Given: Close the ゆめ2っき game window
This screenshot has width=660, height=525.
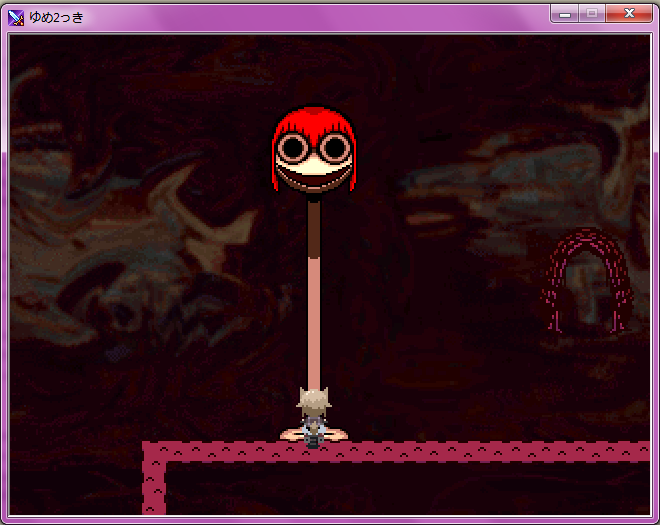Looking at the screenshot, I should 629,14.
